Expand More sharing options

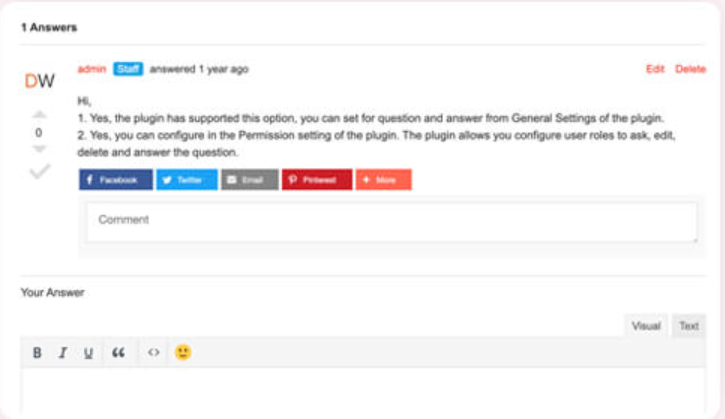(x=383, y=179)
